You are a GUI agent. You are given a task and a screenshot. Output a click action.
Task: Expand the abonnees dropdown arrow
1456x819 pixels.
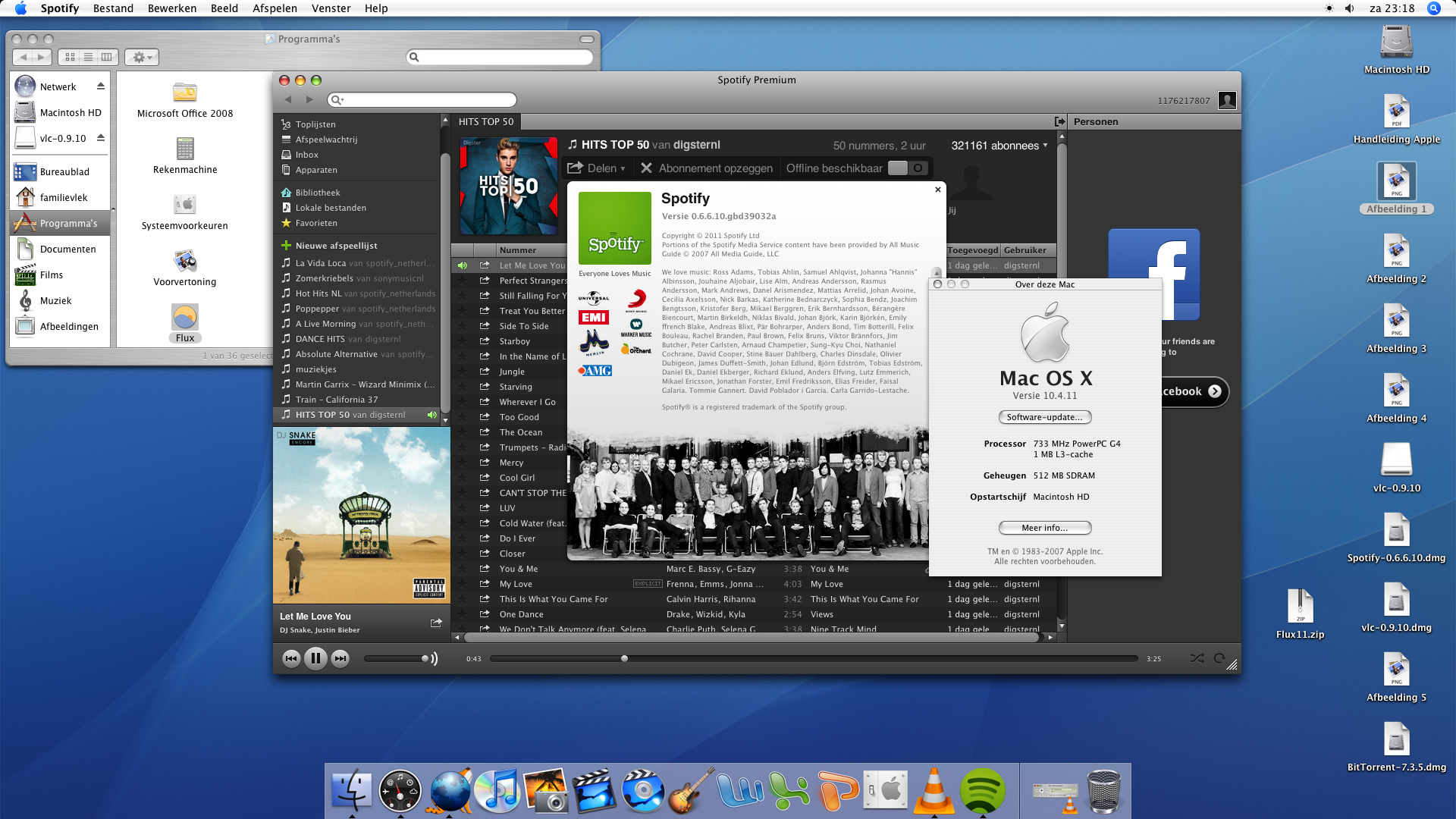pyautogui.click(x=1046, y=145)
